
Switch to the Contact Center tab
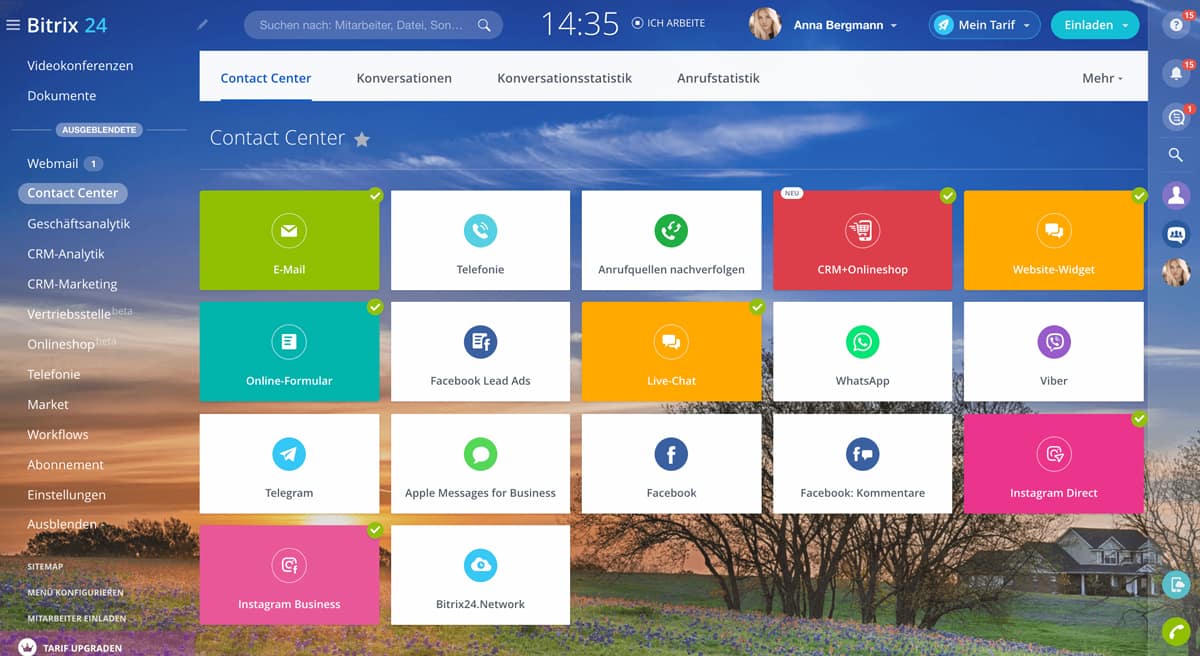[266, 78]
